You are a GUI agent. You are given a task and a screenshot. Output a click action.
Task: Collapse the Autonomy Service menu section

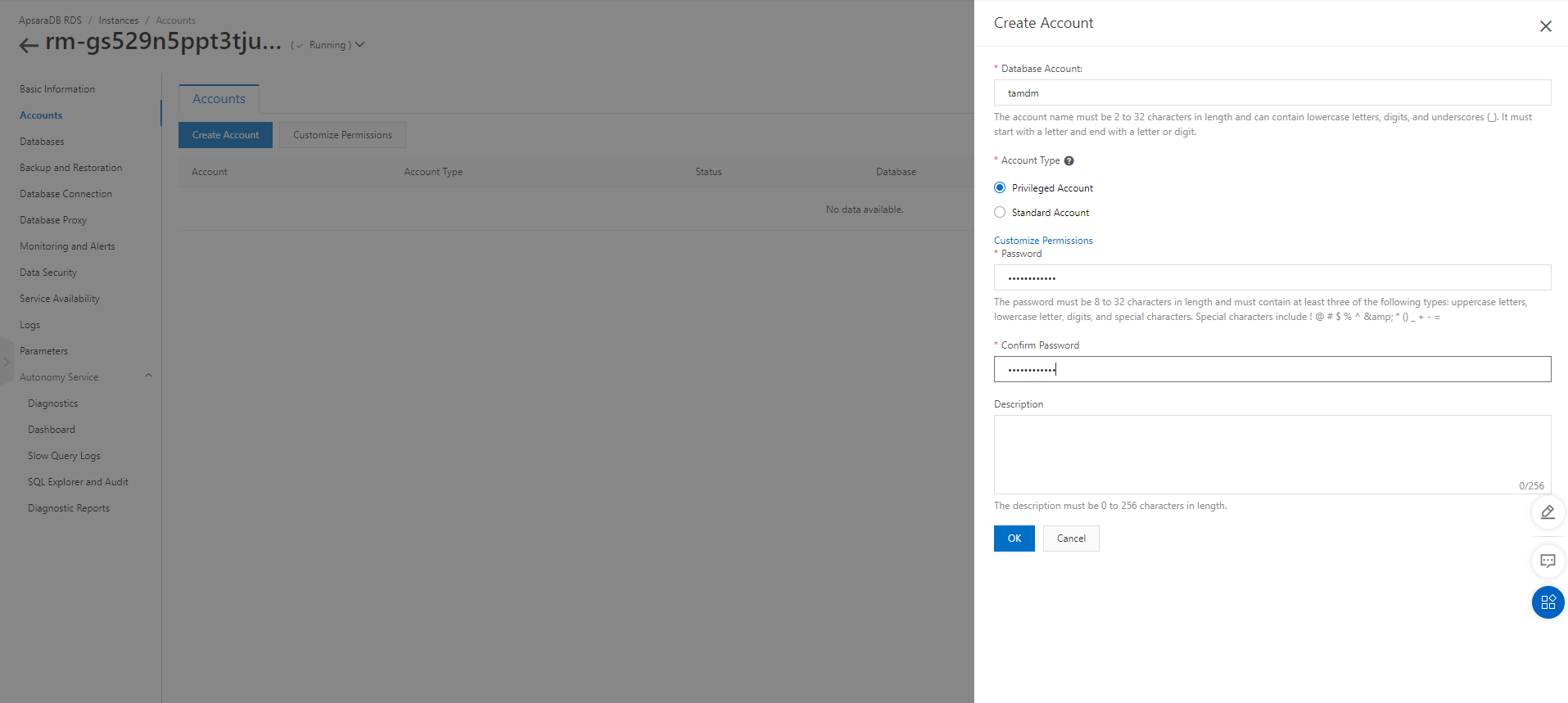pyautogui.click(x=148, y=376)
